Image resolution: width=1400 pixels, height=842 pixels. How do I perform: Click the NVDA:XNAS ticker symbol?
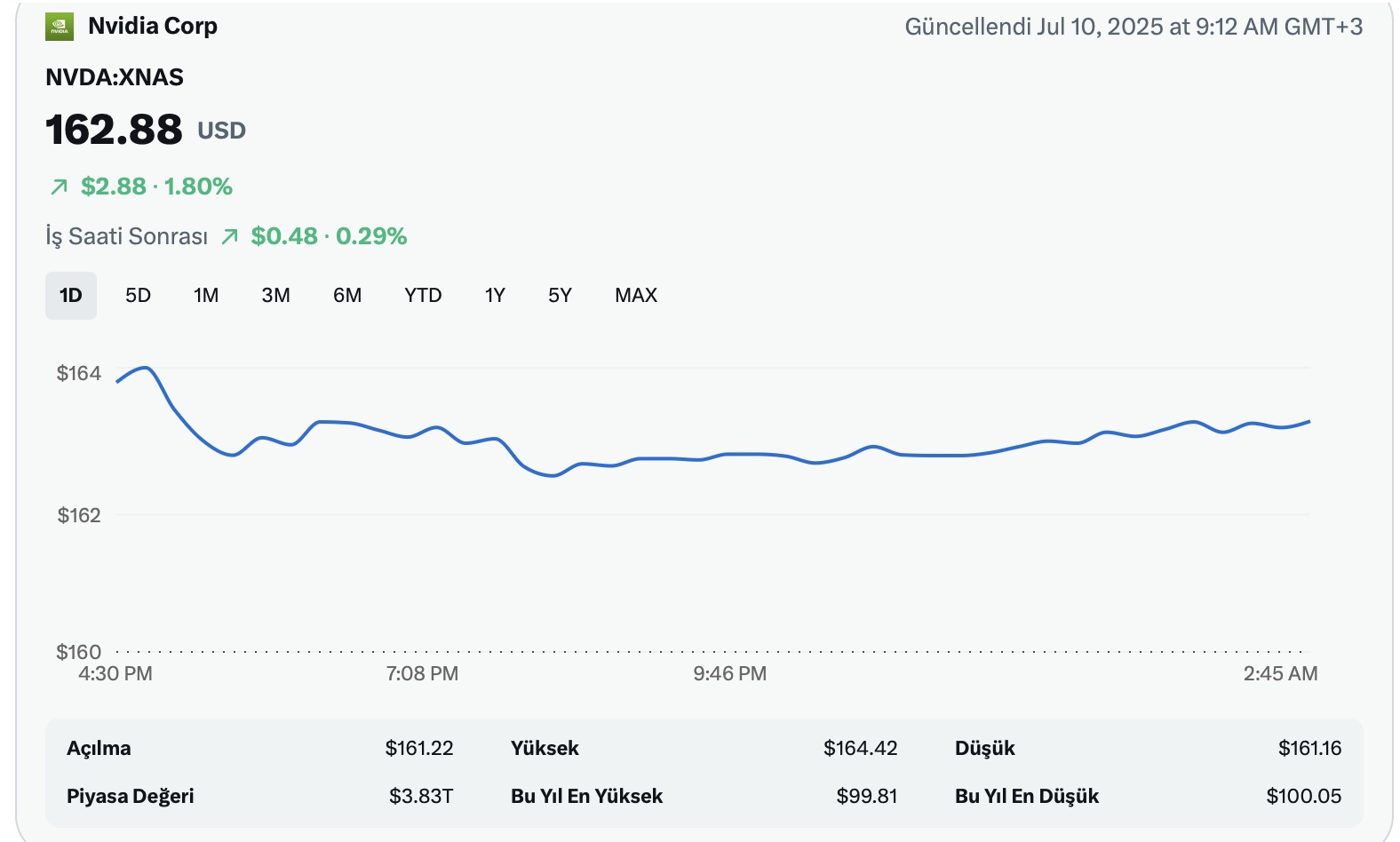coord(115,77)
